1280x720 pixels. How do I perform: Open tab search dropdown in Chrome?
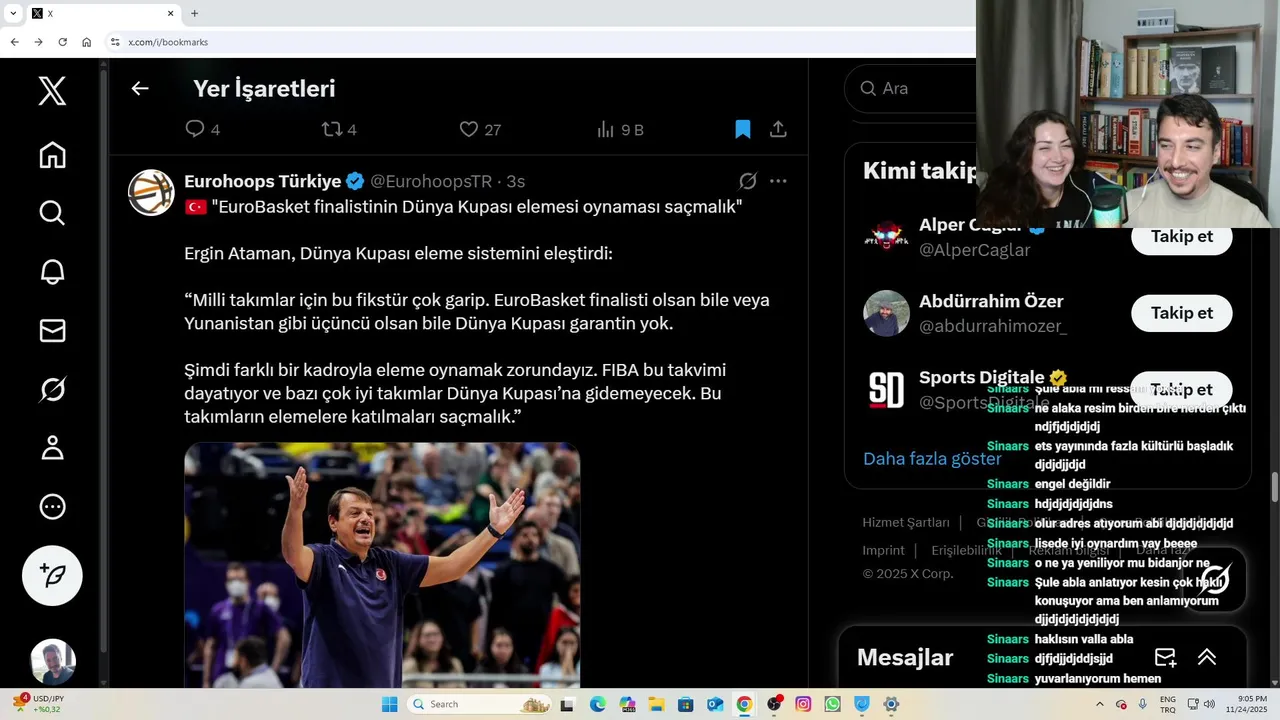13,13
